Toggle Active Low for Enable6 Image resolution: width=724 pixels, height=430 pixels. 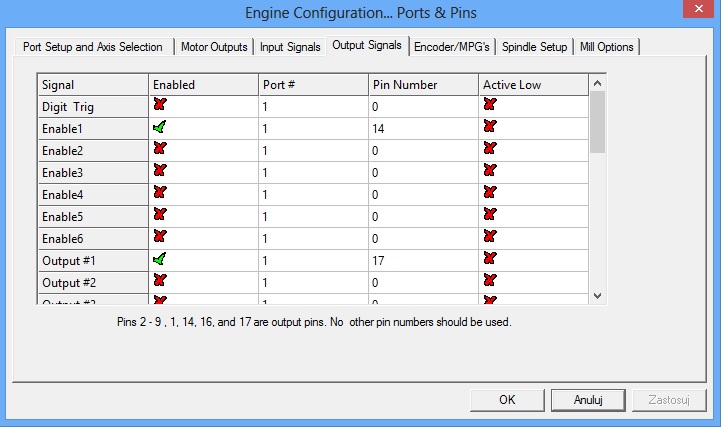coord(490,236)
